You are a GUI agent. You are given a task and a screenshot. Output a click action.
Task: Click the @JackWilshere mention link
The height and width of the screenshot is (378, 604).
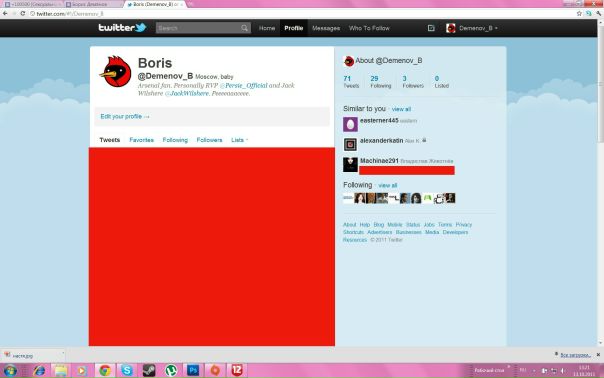[187, 93]
